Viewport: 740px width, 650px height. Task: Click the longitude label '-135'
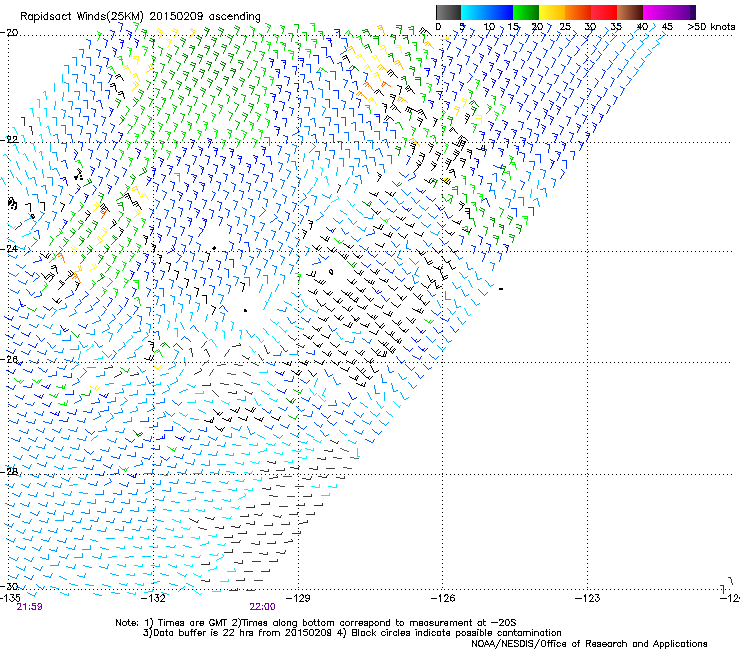(10, 598)
